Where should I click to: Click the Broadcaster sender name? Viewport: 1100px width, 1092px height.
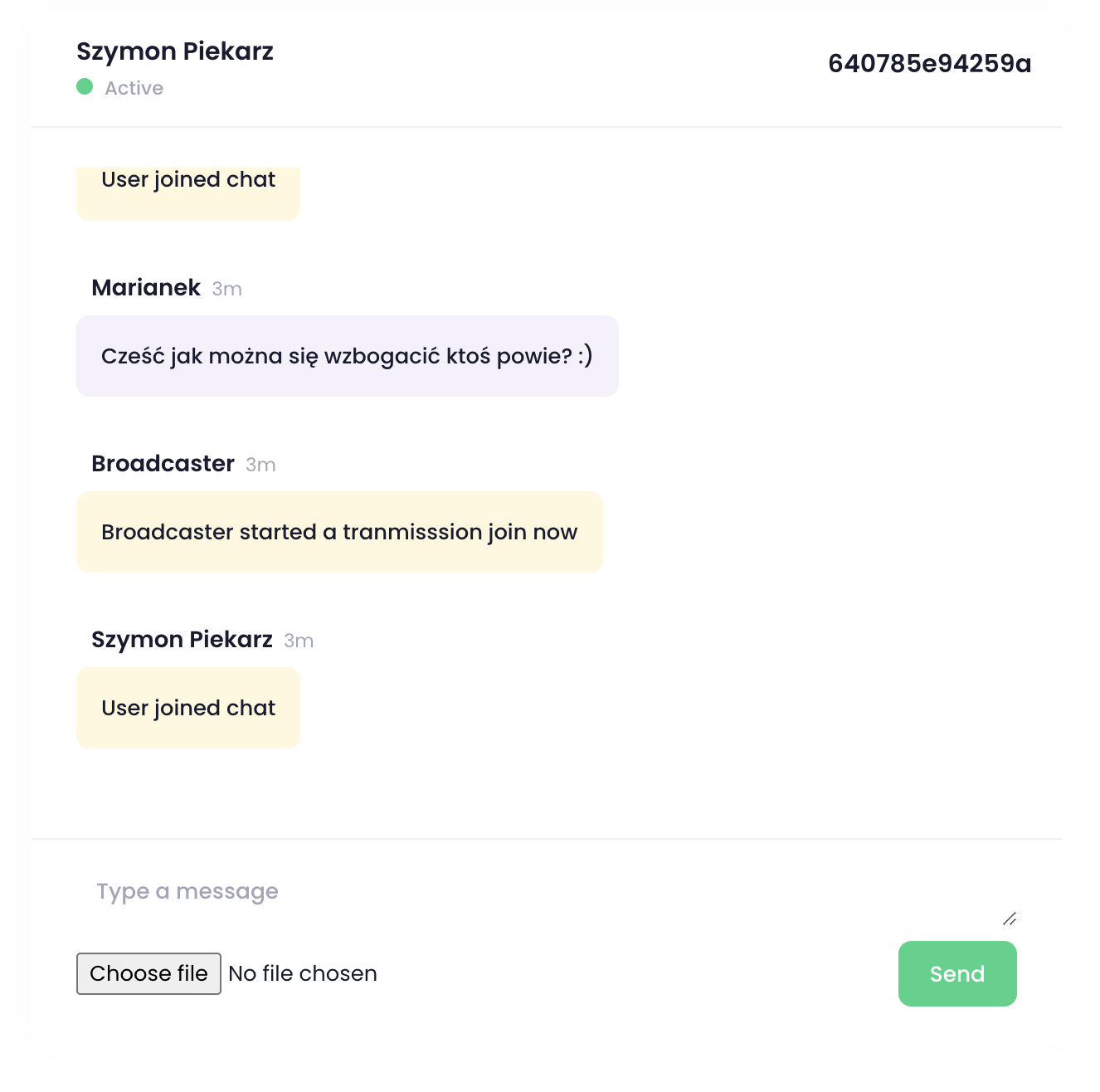(163, 464)
